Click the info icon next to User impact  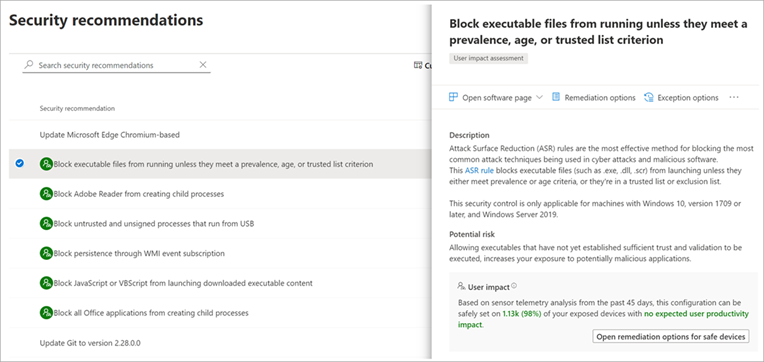[x=514, y=286]
